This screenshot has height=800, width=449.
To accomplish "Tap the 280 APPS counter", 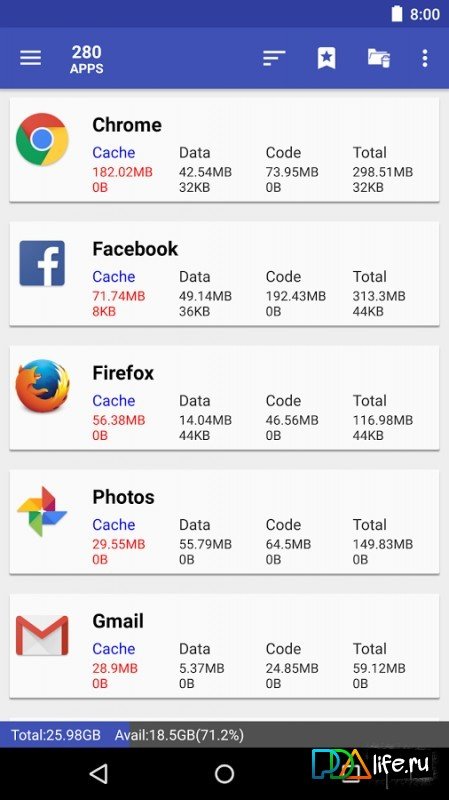I will (x=87, y=60).
